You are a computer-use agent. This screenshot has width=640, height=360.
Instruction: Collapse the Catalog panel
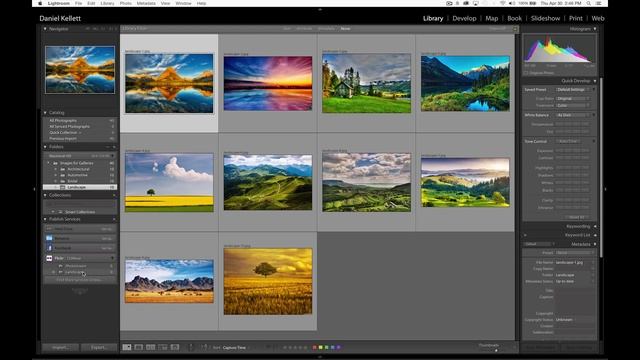45,112
